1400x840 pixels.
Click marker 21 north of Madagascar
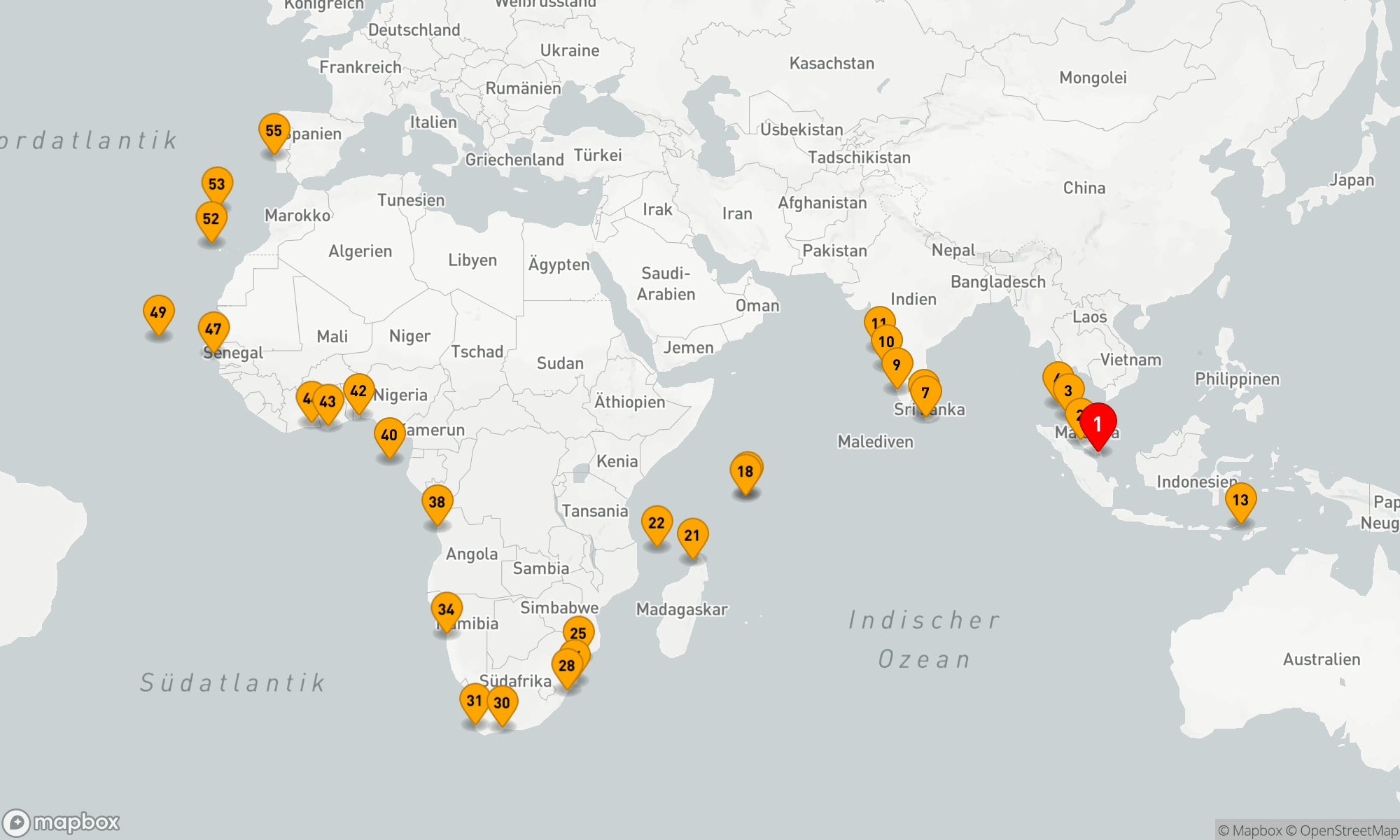coord(692,535)
